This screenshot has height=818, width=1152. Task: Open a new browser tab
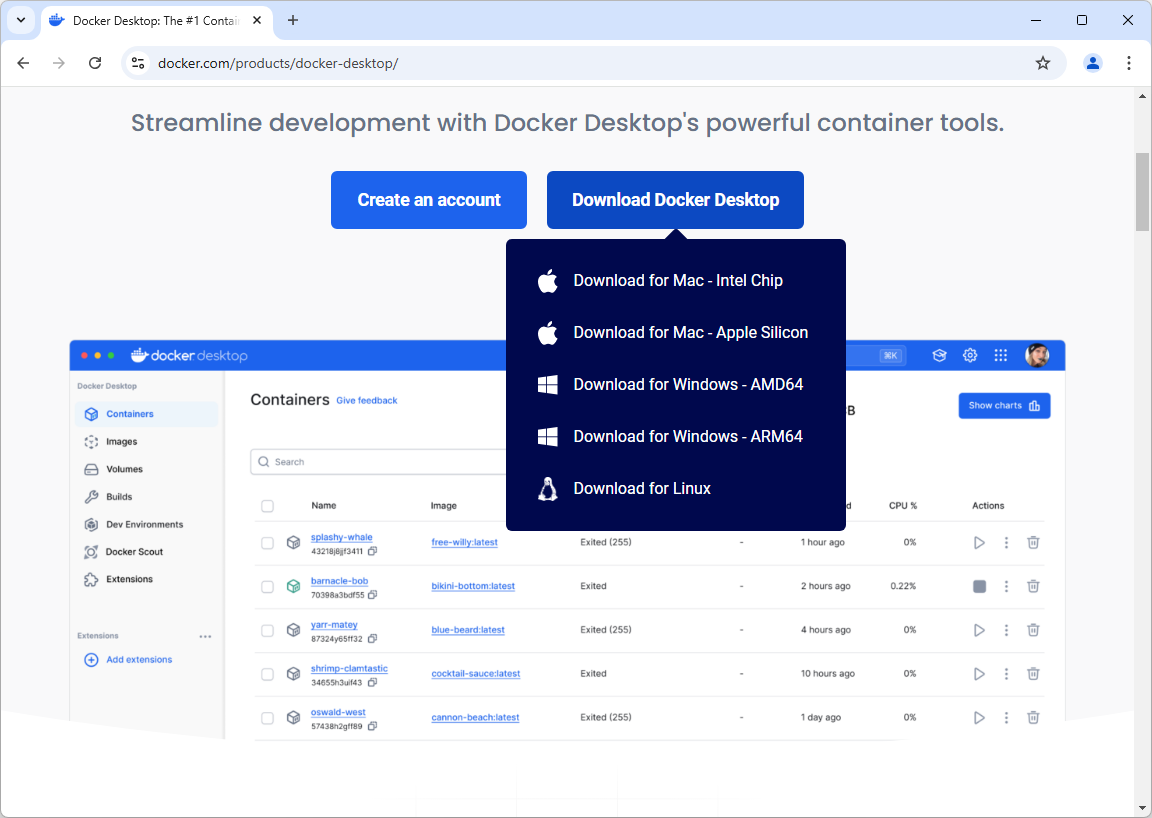click(292, 20)
